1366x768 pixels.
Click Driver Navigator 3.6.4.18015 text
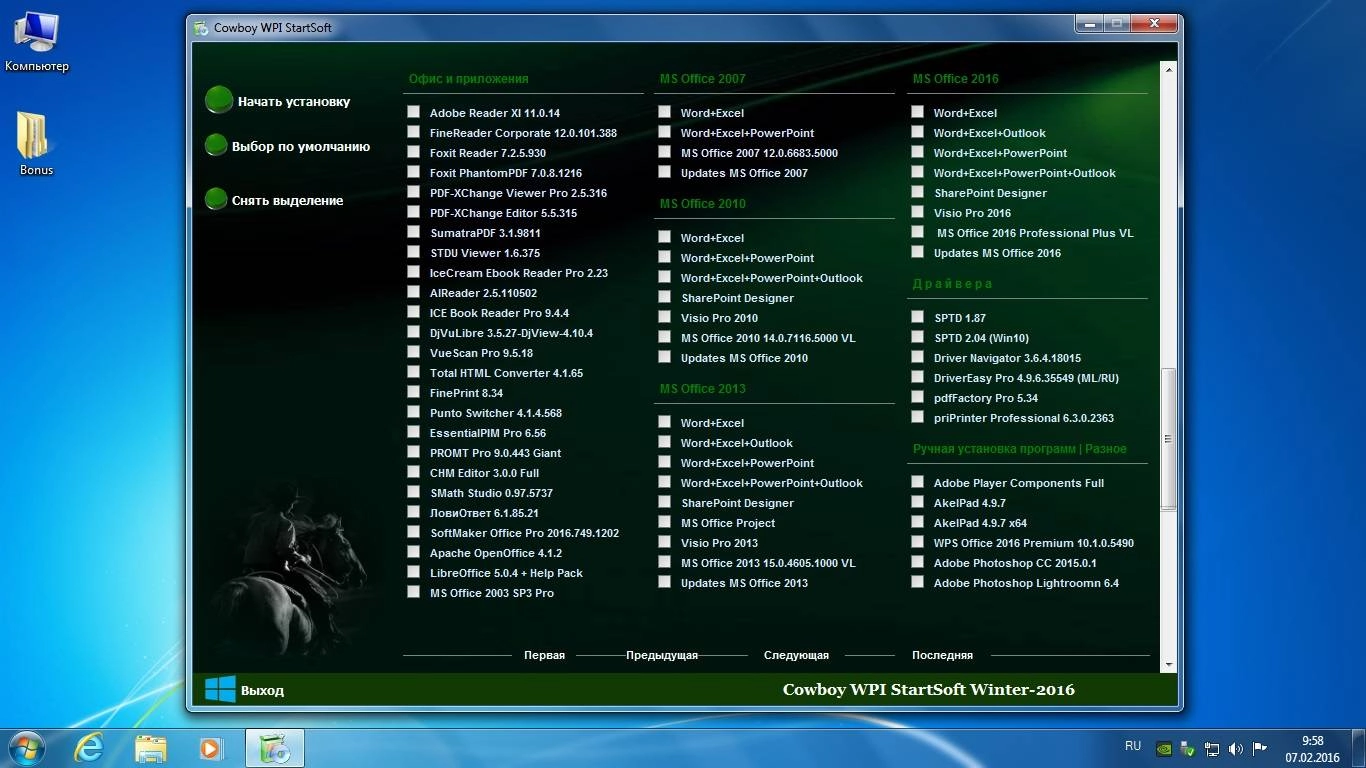click(x=1007, y=358)
